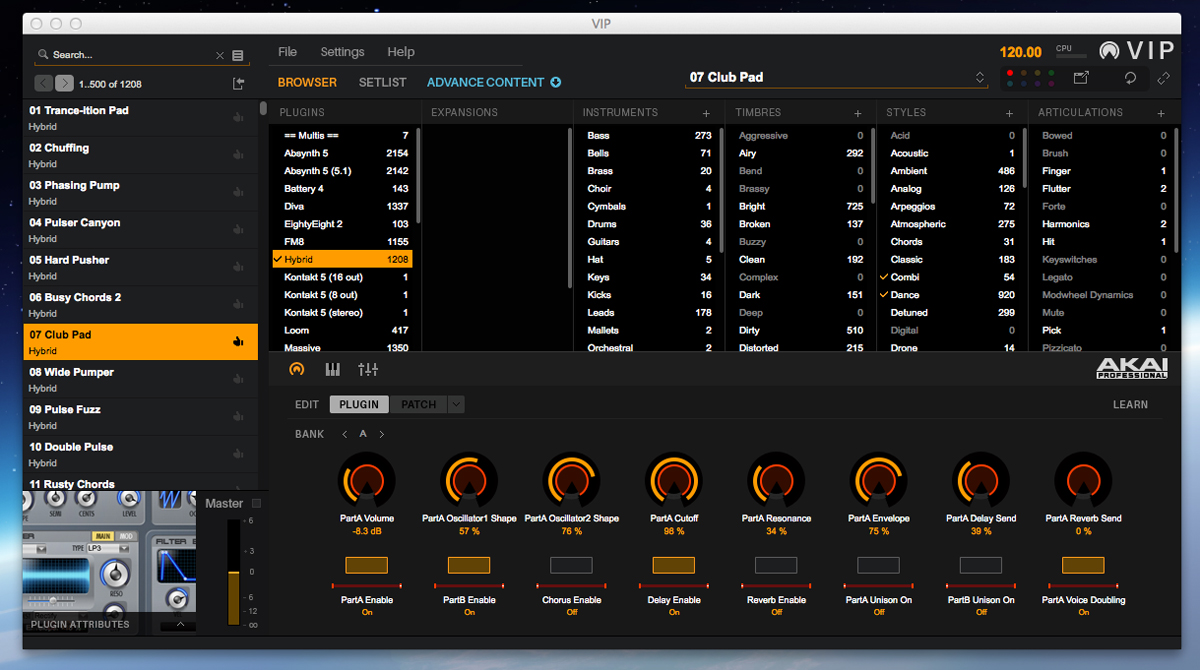
Task: Select the Bright timbre tag
Action: (799, 207)
